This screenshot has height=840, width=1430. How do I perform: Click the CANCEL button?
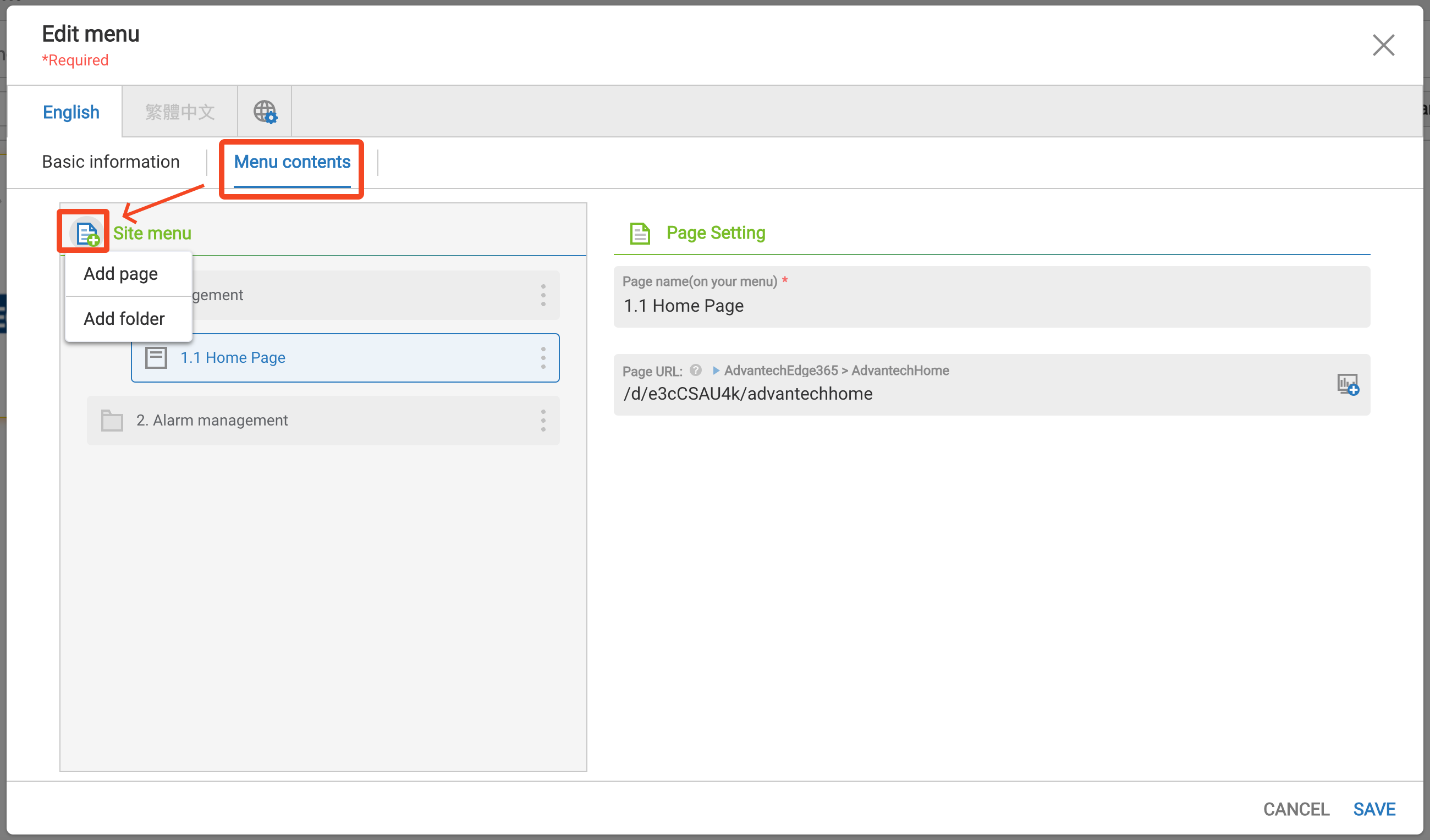1296,809
